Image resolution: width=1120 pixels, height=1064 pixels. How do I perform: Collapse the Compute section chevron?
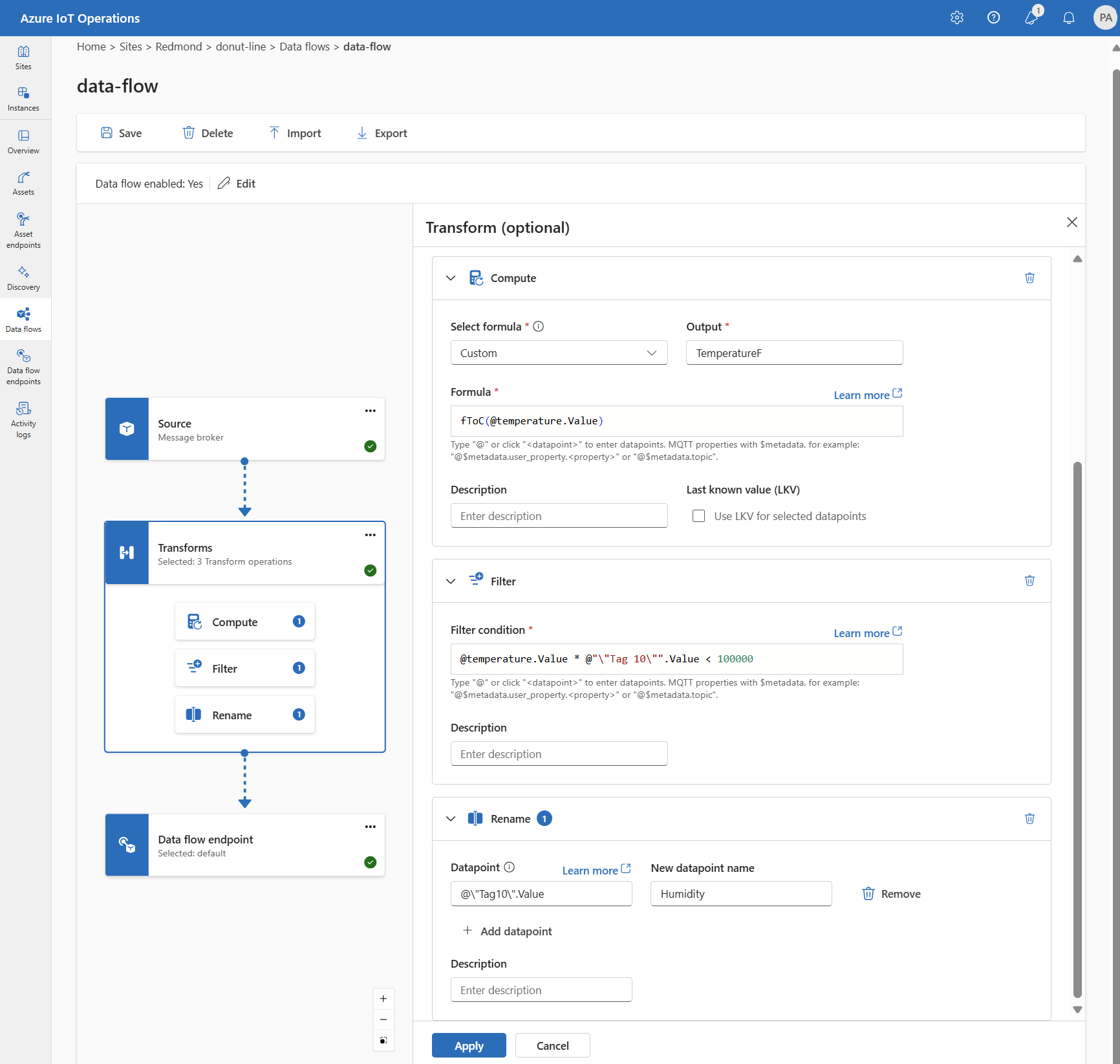coord(451,278)
